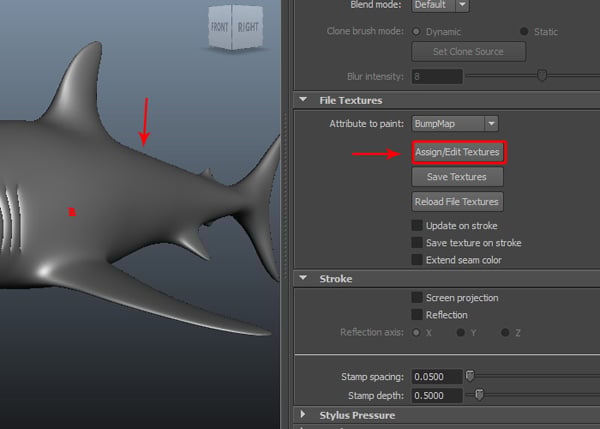Toggle the Extend seam color checkbox
The width and height of the screenshot is (600, 429).
point(417,260)
